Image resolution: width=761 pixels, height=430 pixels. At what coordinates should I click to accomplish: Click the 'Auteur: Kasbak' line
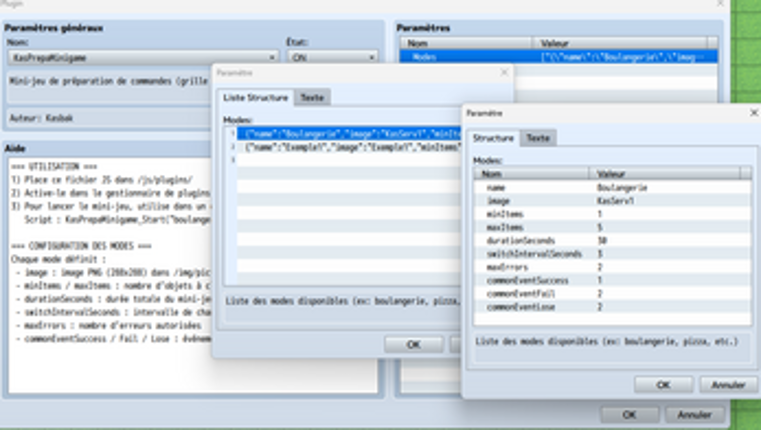coord(41,118)
